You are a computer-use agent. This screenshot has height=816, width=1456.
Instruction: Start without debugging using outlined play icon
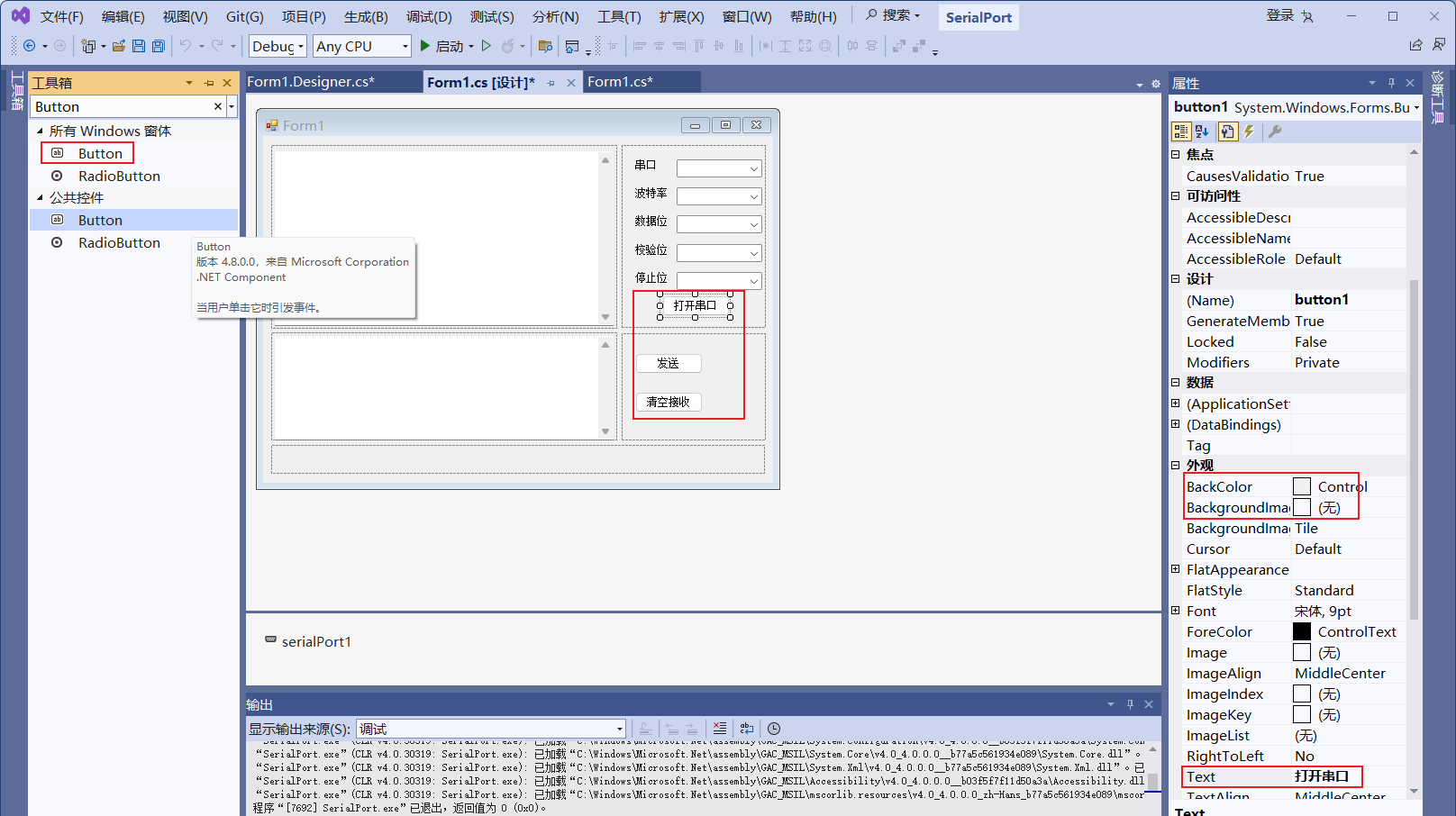[x=487, y=46]
